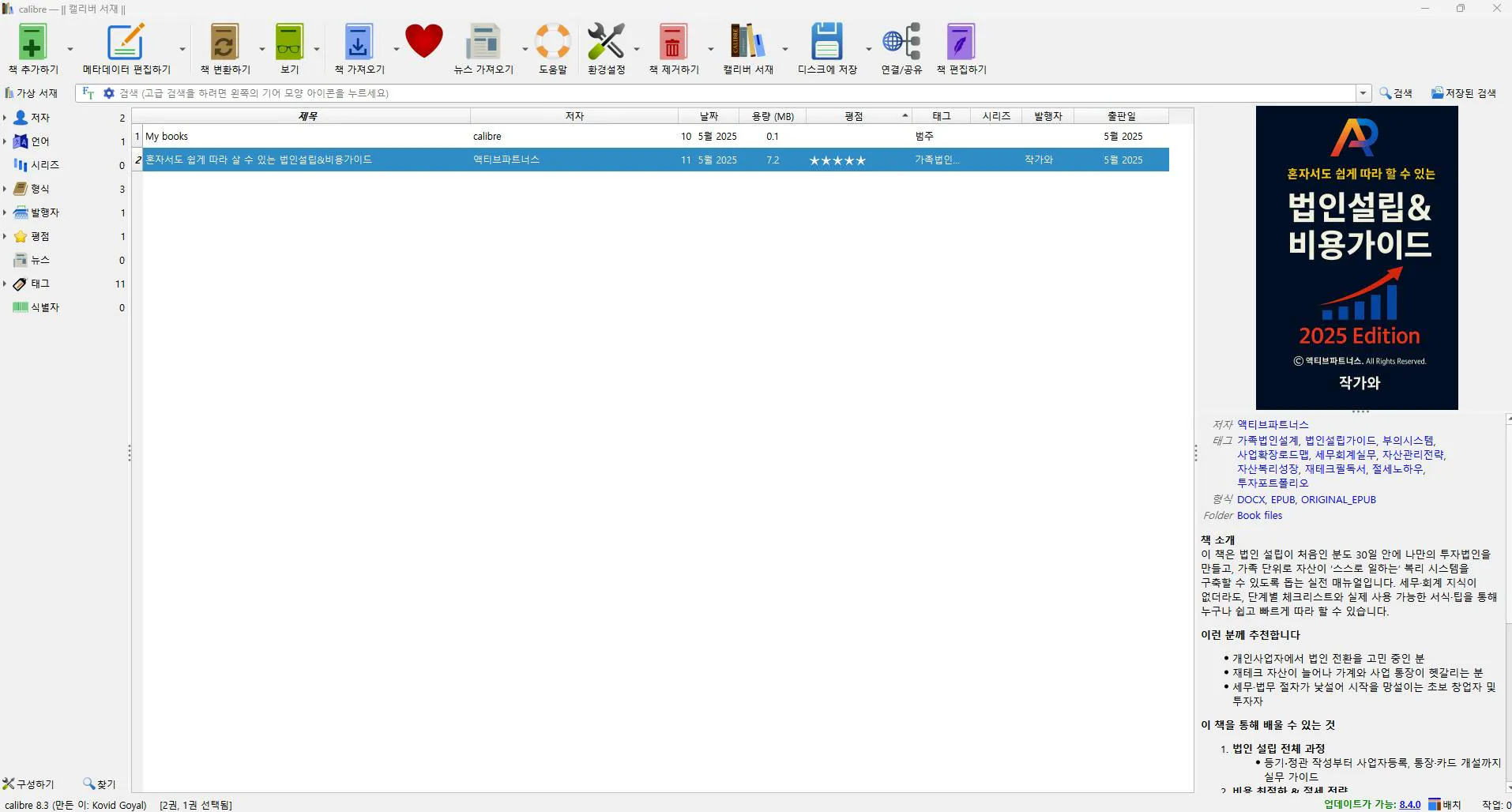Open the 저장된 검색 saved searches button
1512x812 pixels.
coord(1464,93)
